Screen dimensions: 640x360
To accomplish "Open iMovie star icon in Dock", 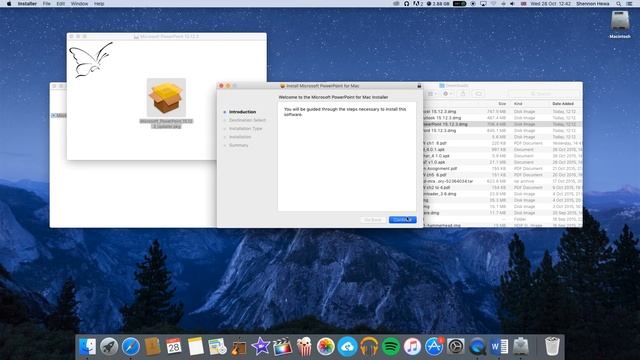I will [260, 347].
